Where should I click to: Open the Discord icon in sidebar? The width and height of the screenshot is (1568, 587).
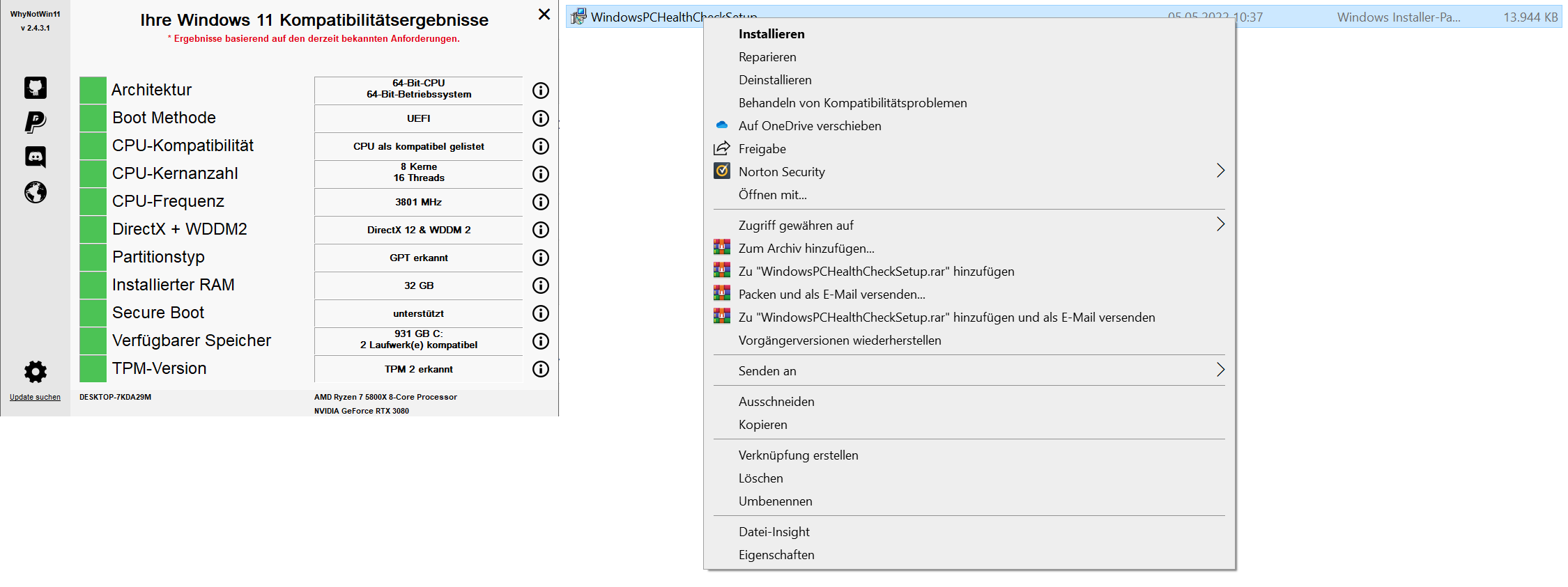[36, 157]
